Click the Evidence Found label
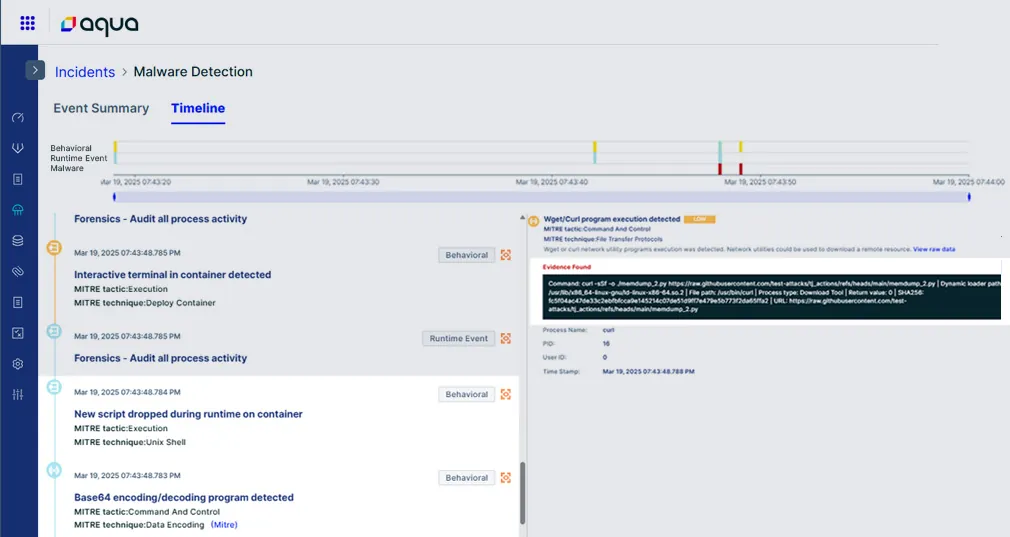This screenshot has height=537, width=1010. tap(566, 267)
